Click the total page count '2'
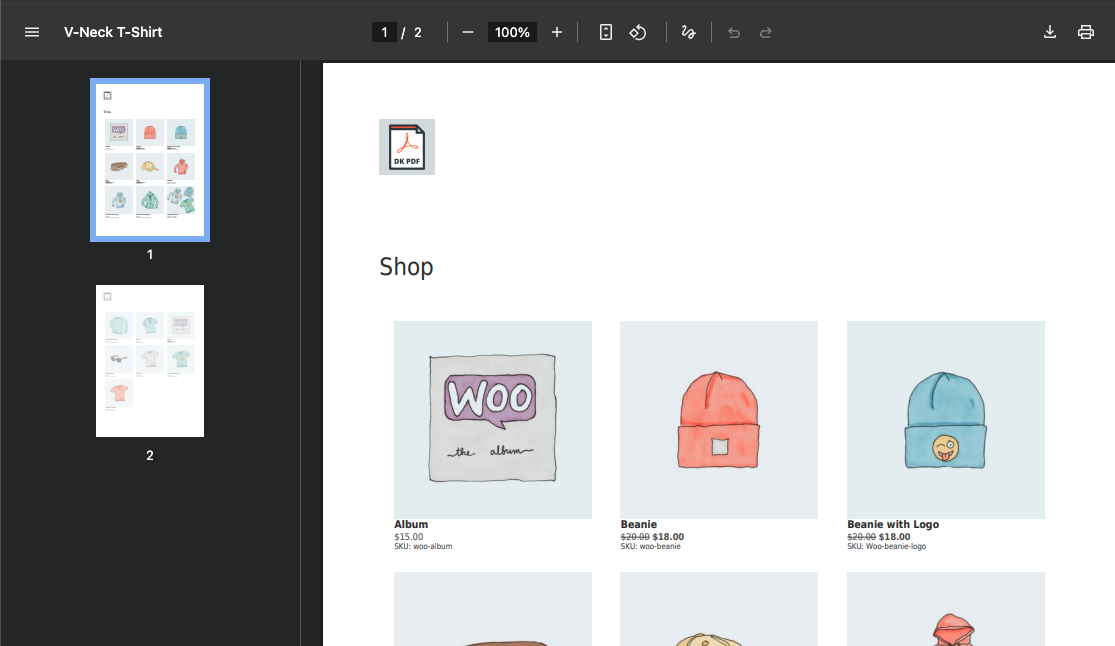This screenshot has width=1115, height=646. (417, 33)
